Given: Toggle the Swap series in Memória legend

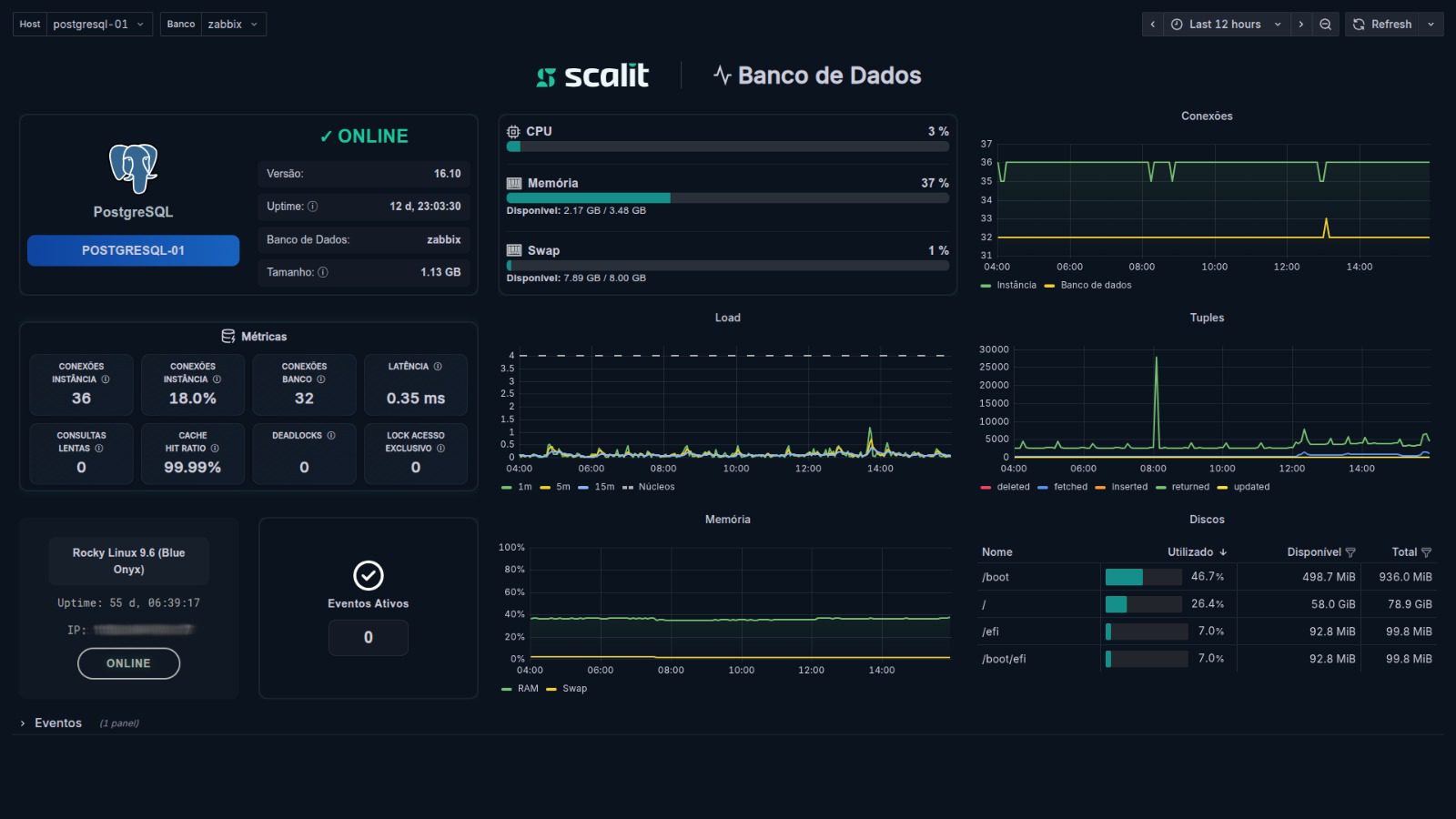Looking at the screenshot, I should coord(574,689).
